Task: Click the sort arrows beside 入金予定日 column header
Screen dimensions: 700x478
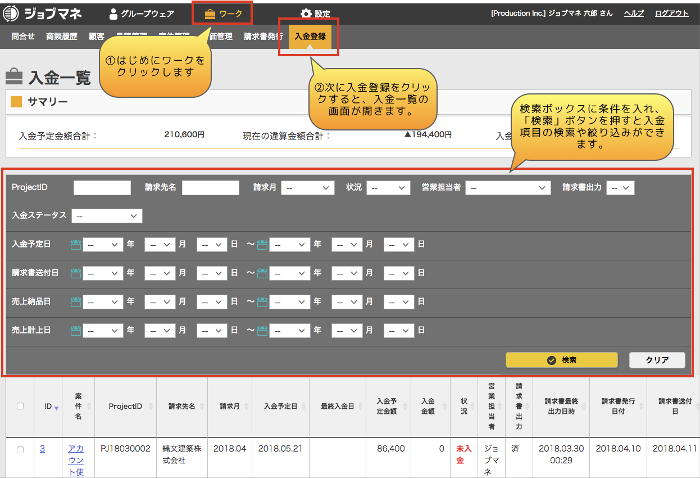Action: pyautogui.click(x=304, y=406)
